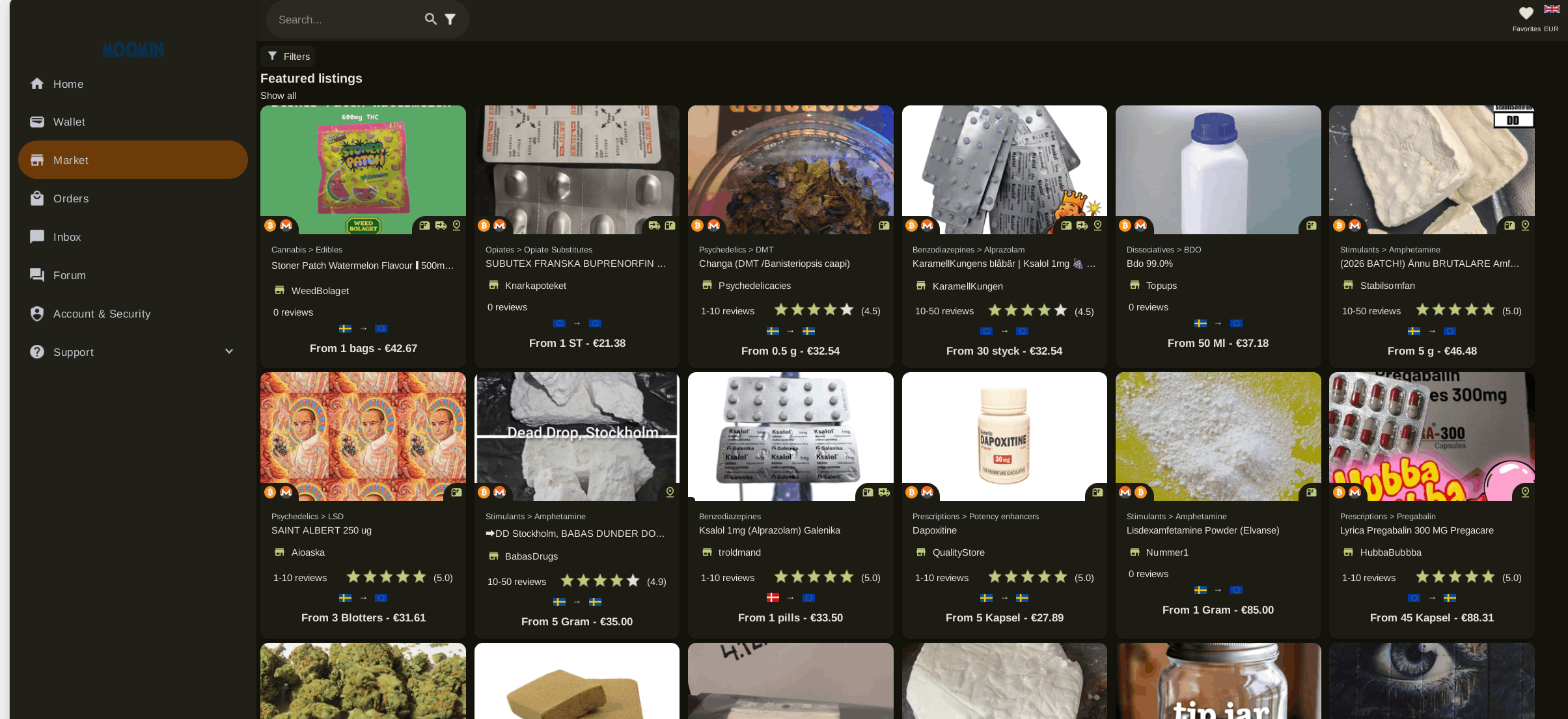View your Orders

[70, 198]
